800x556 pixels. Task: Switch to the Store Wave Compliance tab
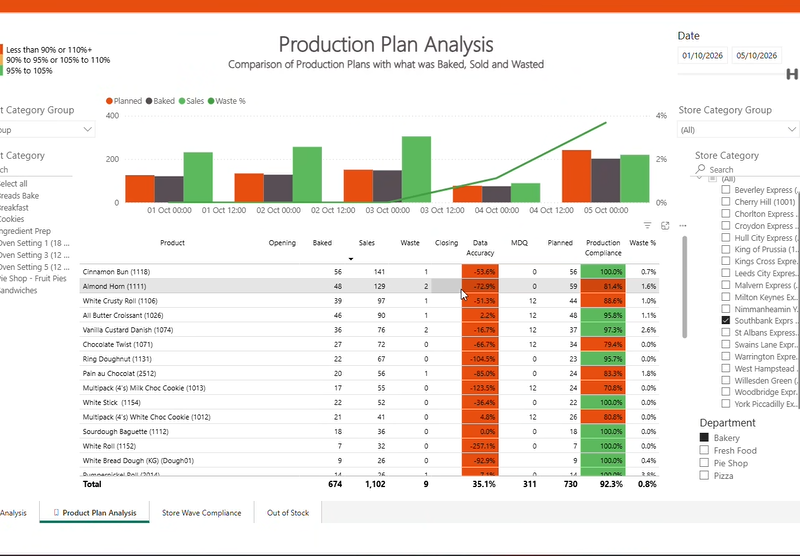(202, 513)
